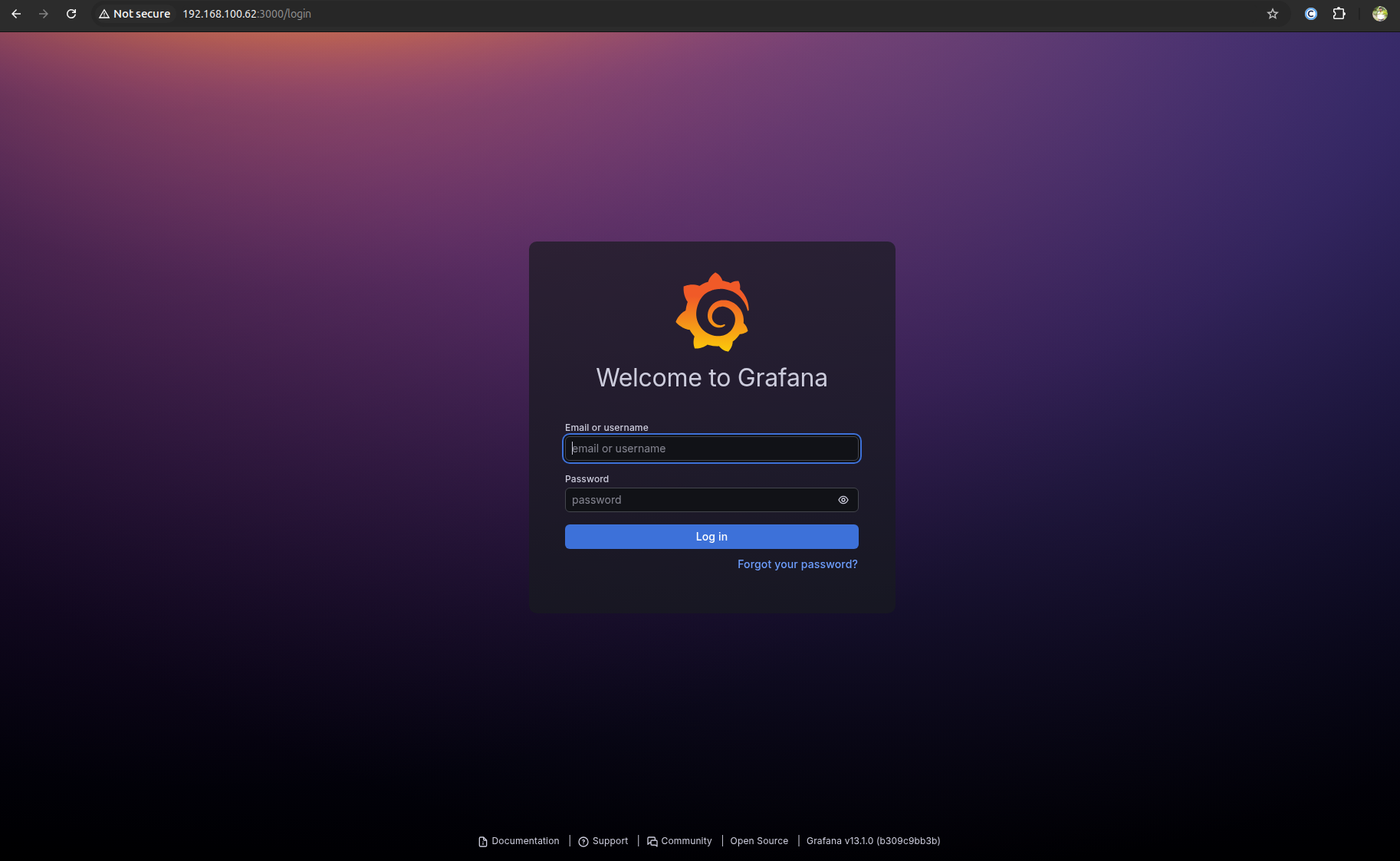Click the browser forward arrow

point(44,14)
